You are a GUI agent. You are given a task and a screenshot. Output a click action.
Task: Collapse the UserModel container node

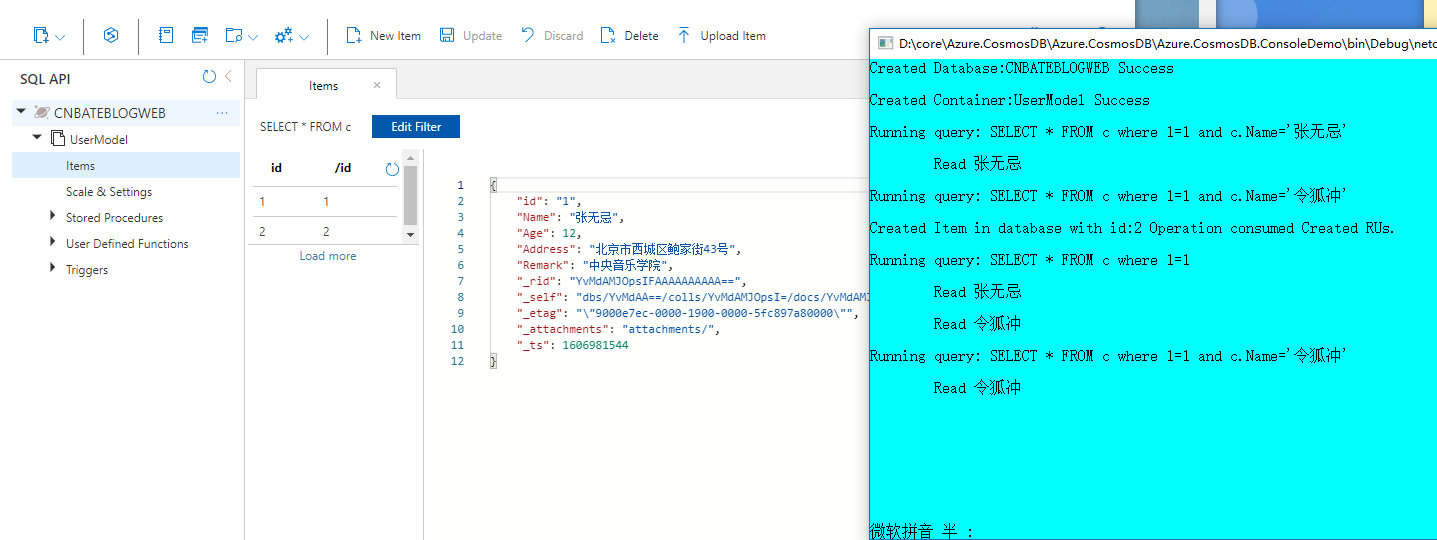38,138
